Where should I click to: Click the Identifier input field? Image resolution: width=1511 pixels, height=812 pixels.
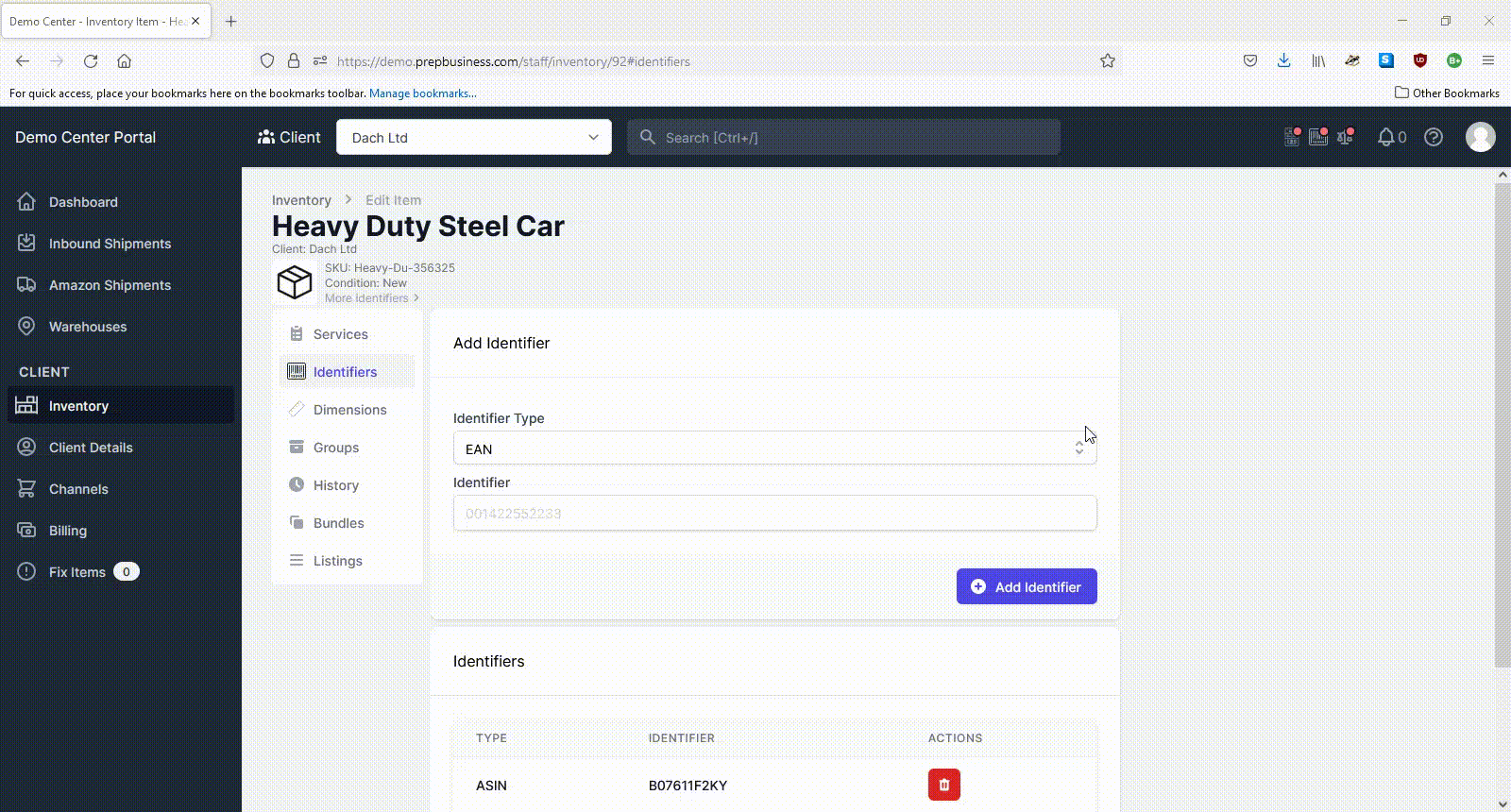point(774,513)
